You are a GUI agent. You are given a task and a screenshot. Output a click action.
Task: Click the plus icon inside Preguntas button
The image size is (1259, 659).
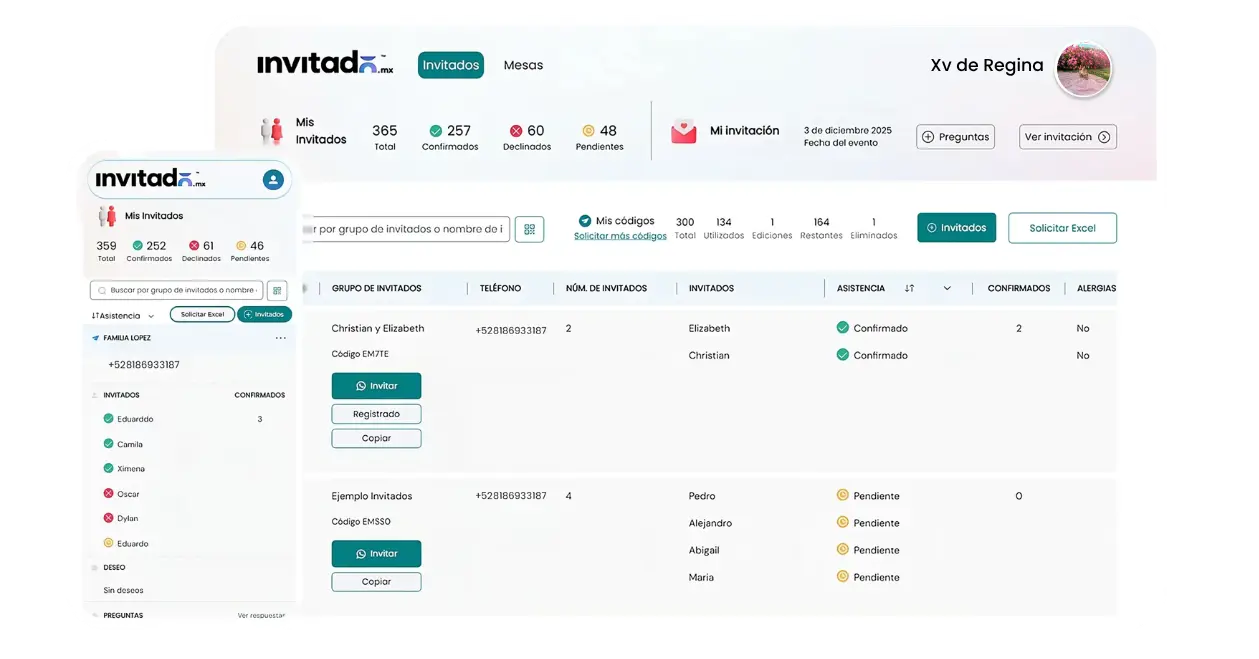pos(928,137)
